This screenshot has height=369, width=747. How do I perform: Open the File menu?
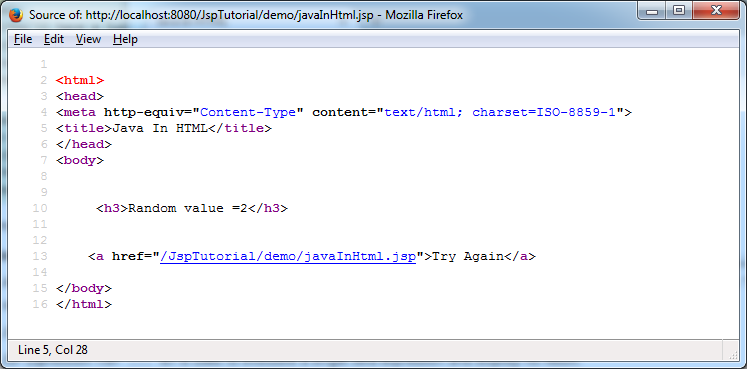pyautogui.click(x=23, y=39)
